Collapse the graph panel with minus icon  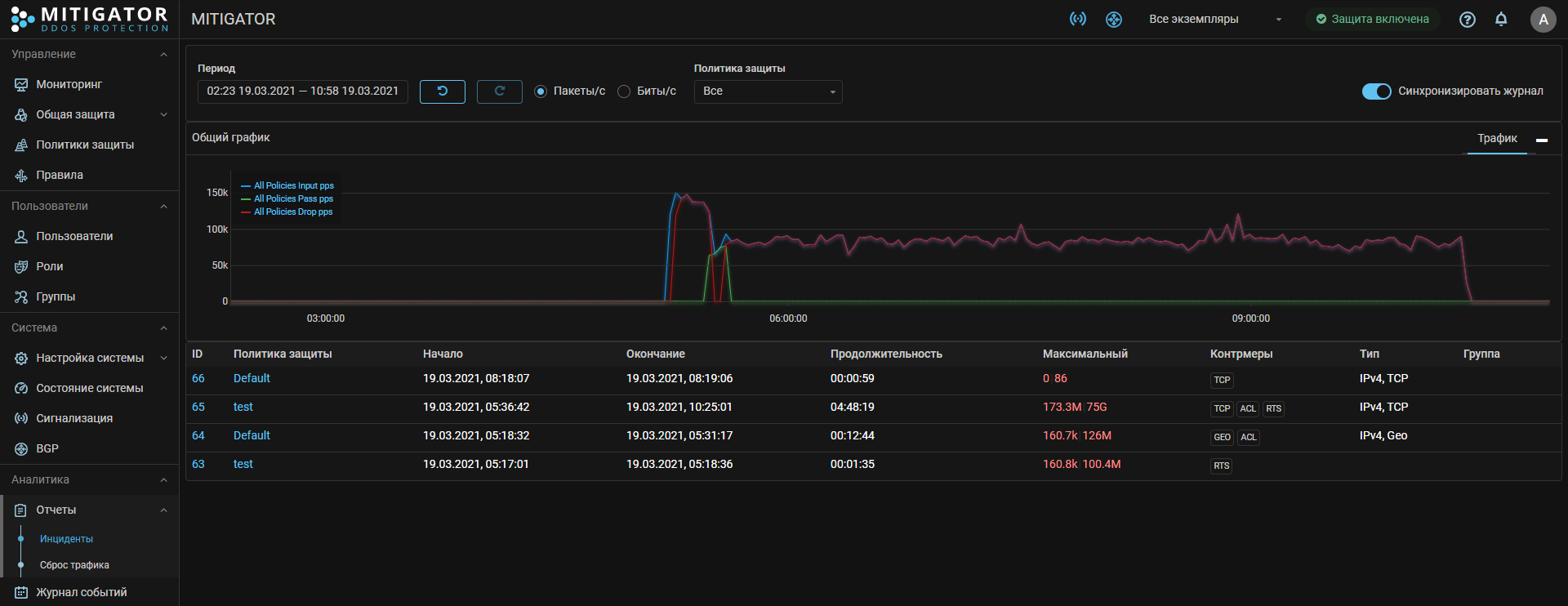coord(1542,140)
